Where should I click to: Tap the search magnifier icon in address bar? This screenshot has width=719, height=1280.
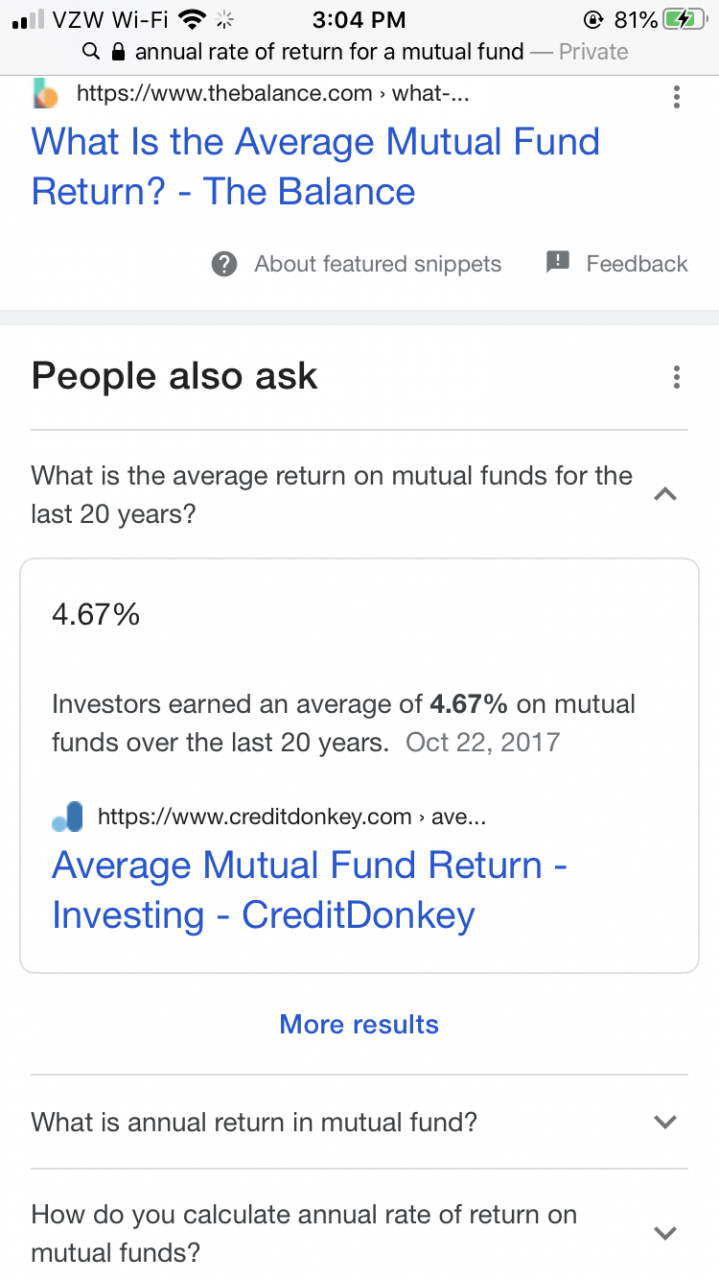[x=91, y=51]
